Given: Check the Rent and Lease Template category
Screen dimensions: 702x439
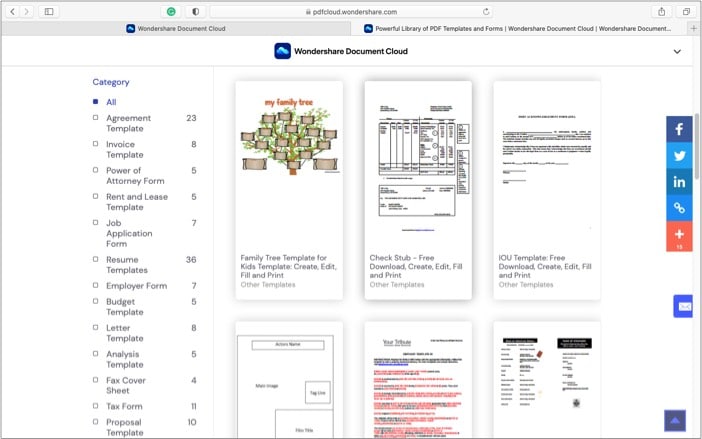Looking at the screenshot, I should tap(95, 196).
